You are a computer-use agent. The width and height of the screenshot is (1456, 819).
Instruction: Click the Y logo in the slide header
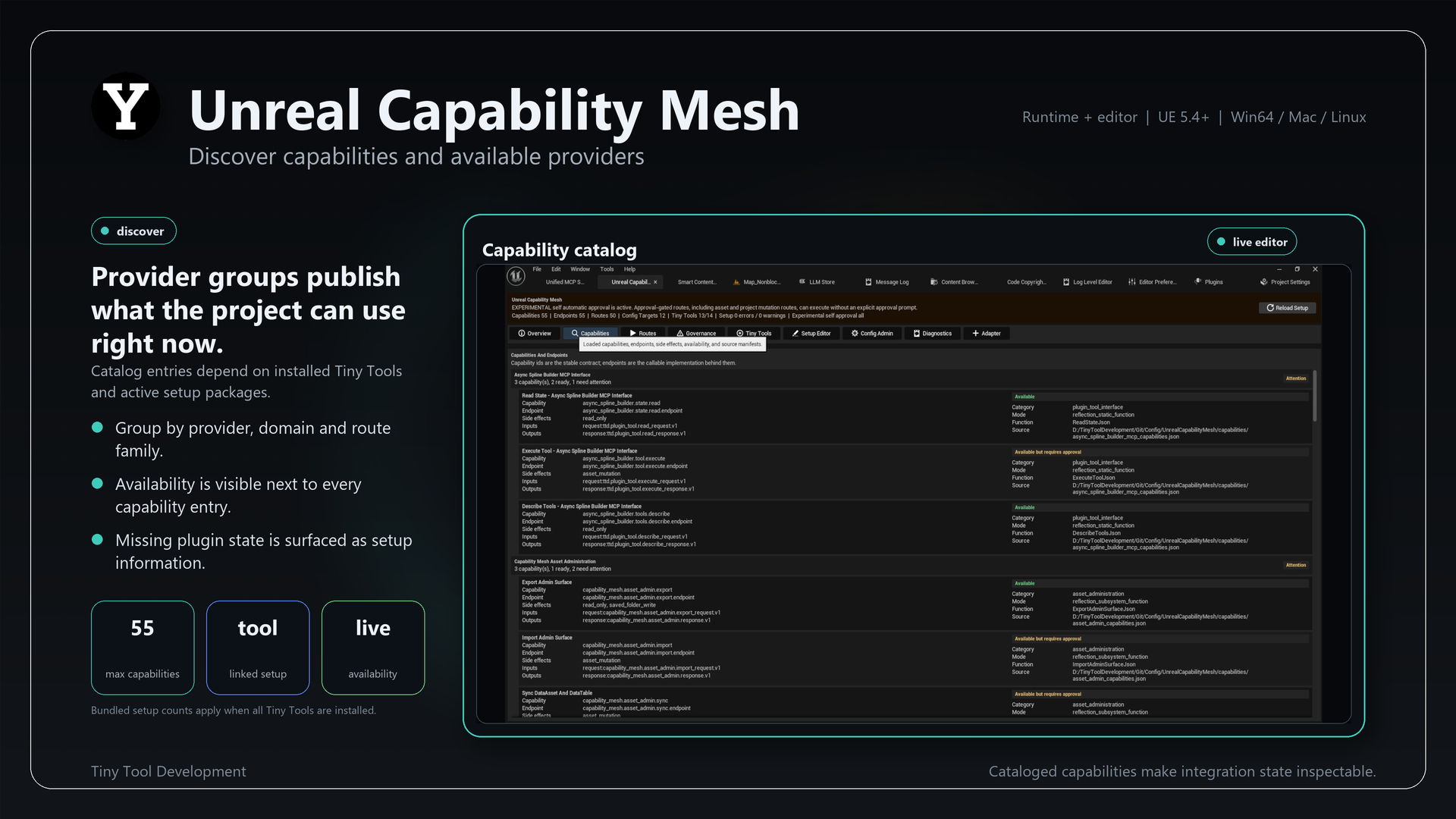coord(126,106)
